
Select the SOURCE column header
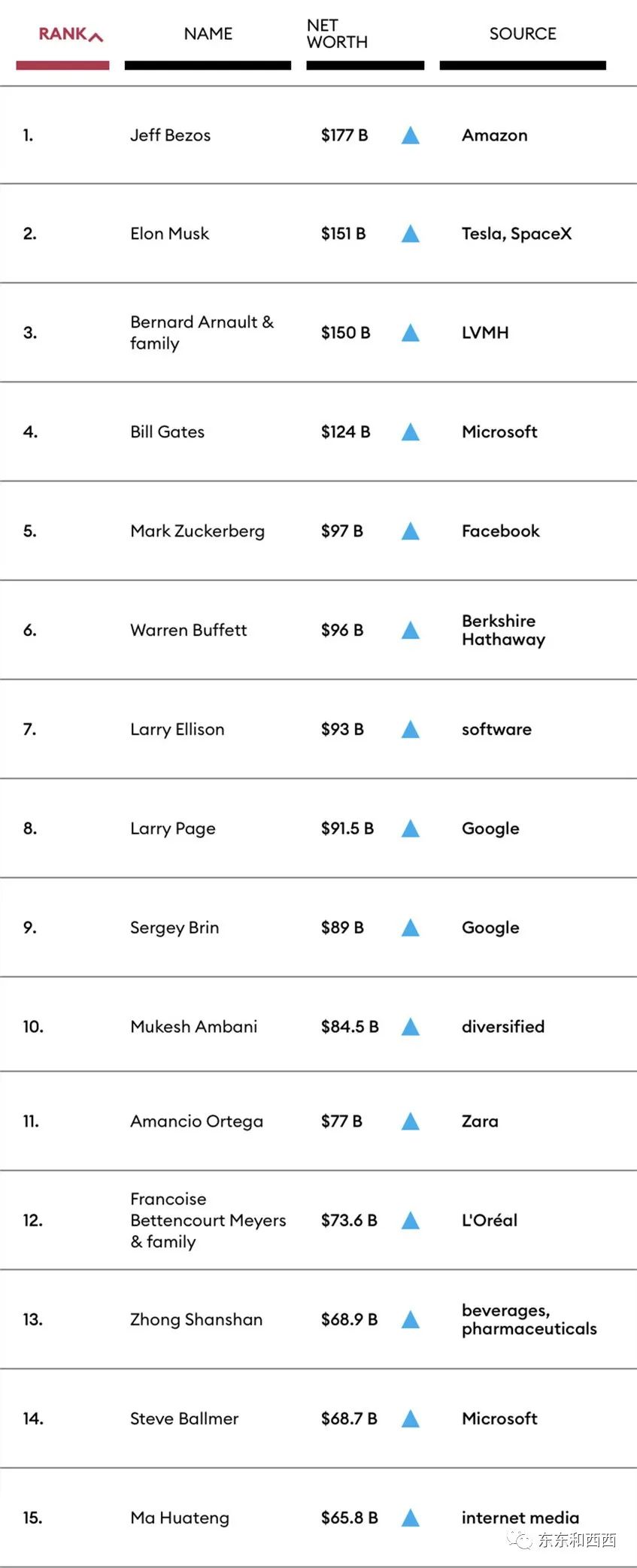click(x=523, y=34)
